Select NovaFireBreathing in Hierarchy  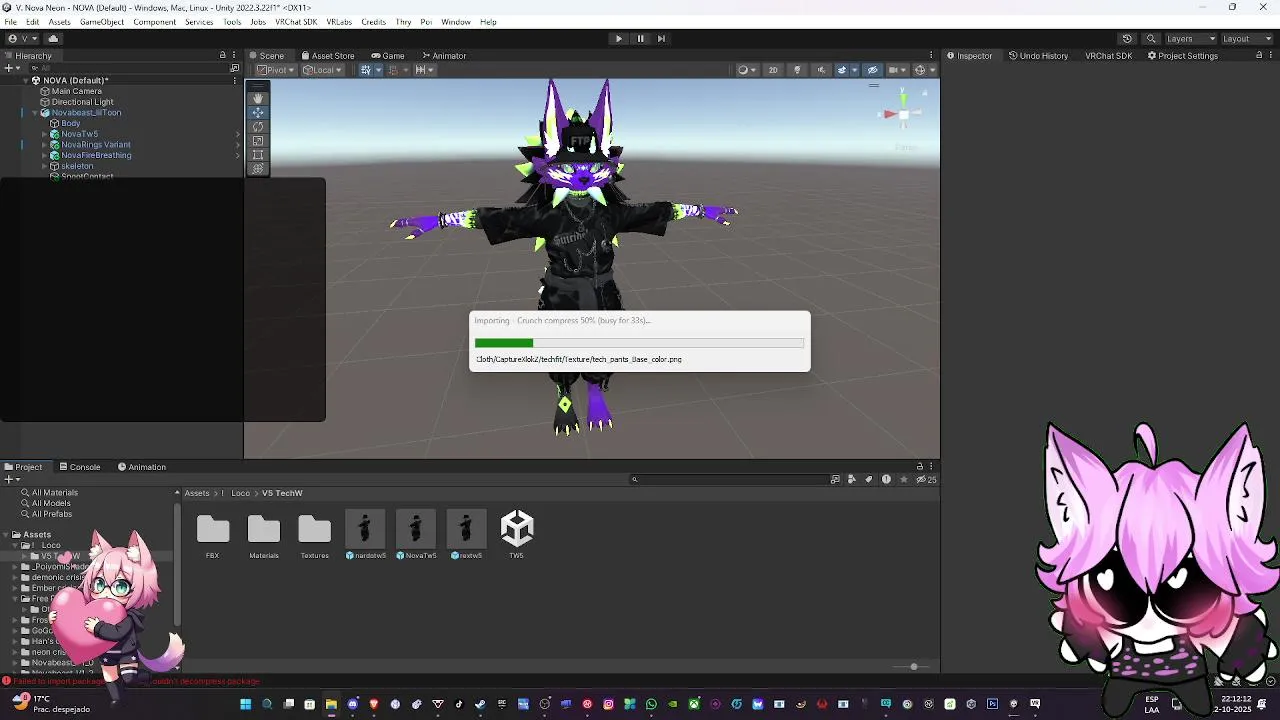click(96, 155)
